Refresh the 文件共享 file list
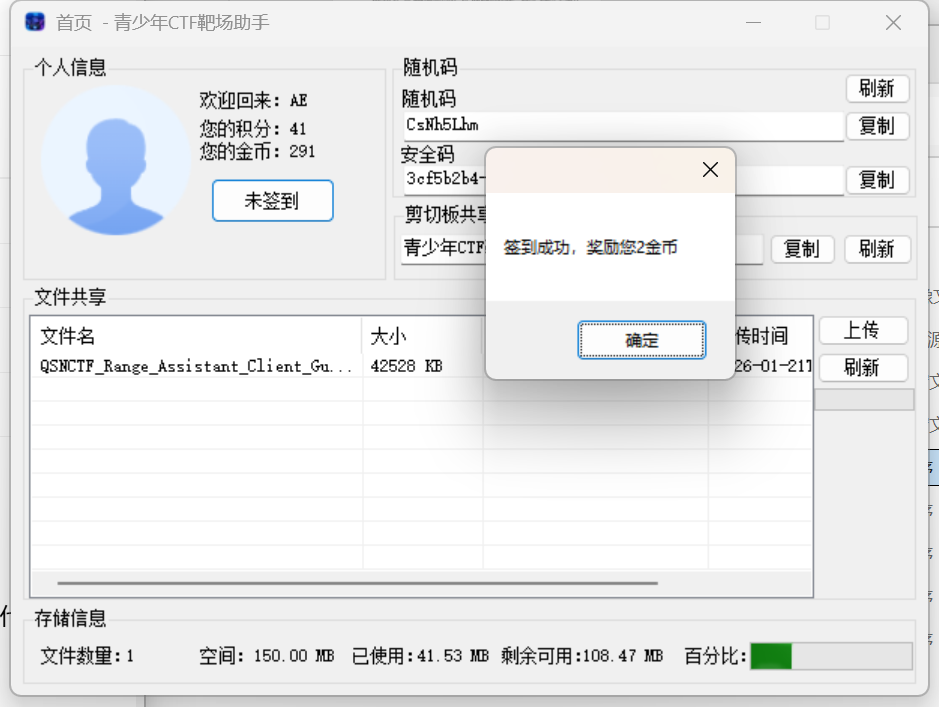The image size is (939, 707). click(x=862, y=368)
